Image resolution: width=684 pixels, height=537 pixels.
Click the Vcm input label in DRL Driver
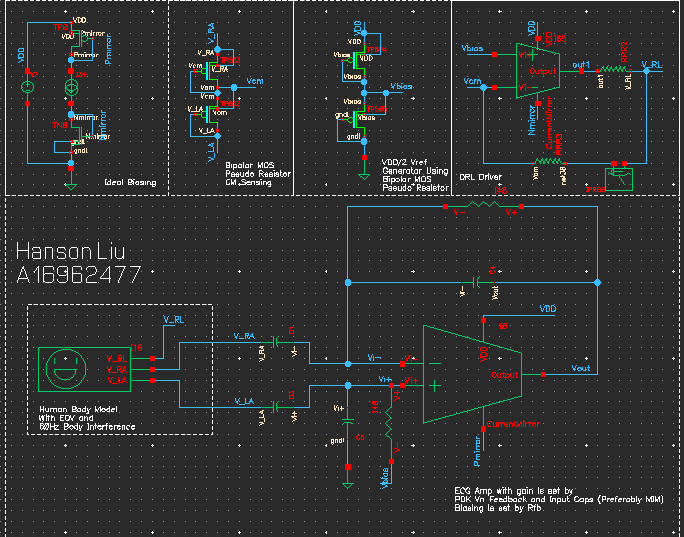point(472,81)
